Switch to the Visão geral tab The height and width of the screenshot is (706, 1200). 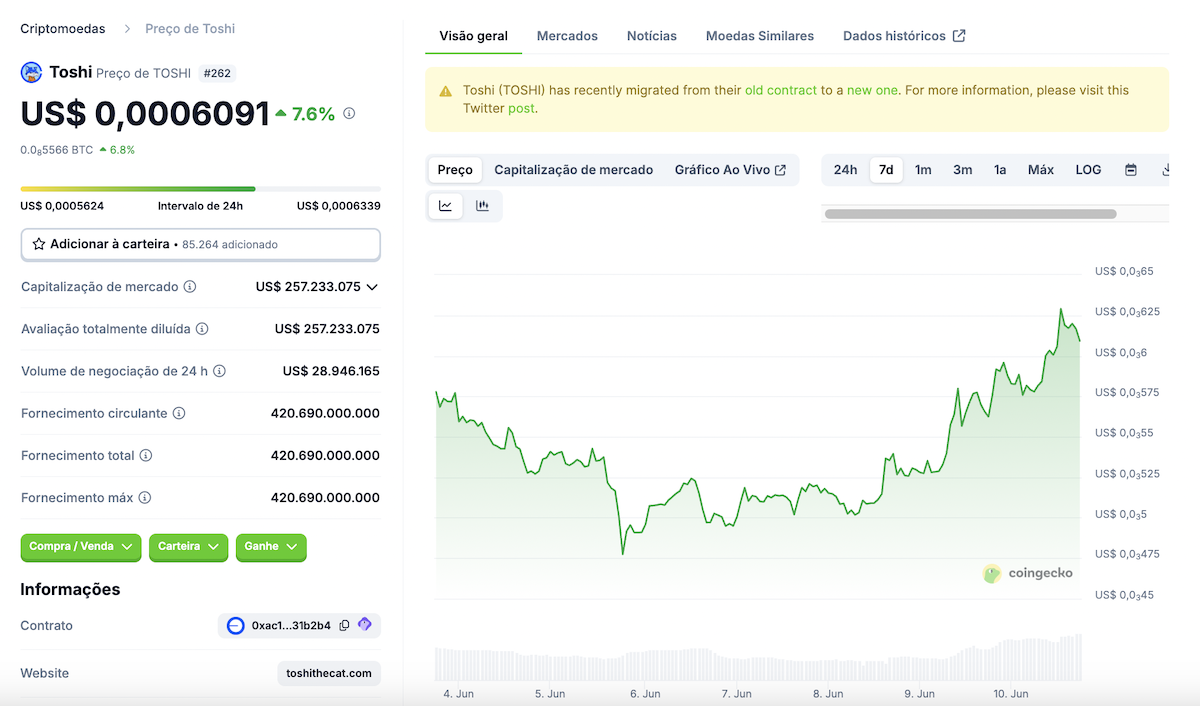click(x=474, y=36)
